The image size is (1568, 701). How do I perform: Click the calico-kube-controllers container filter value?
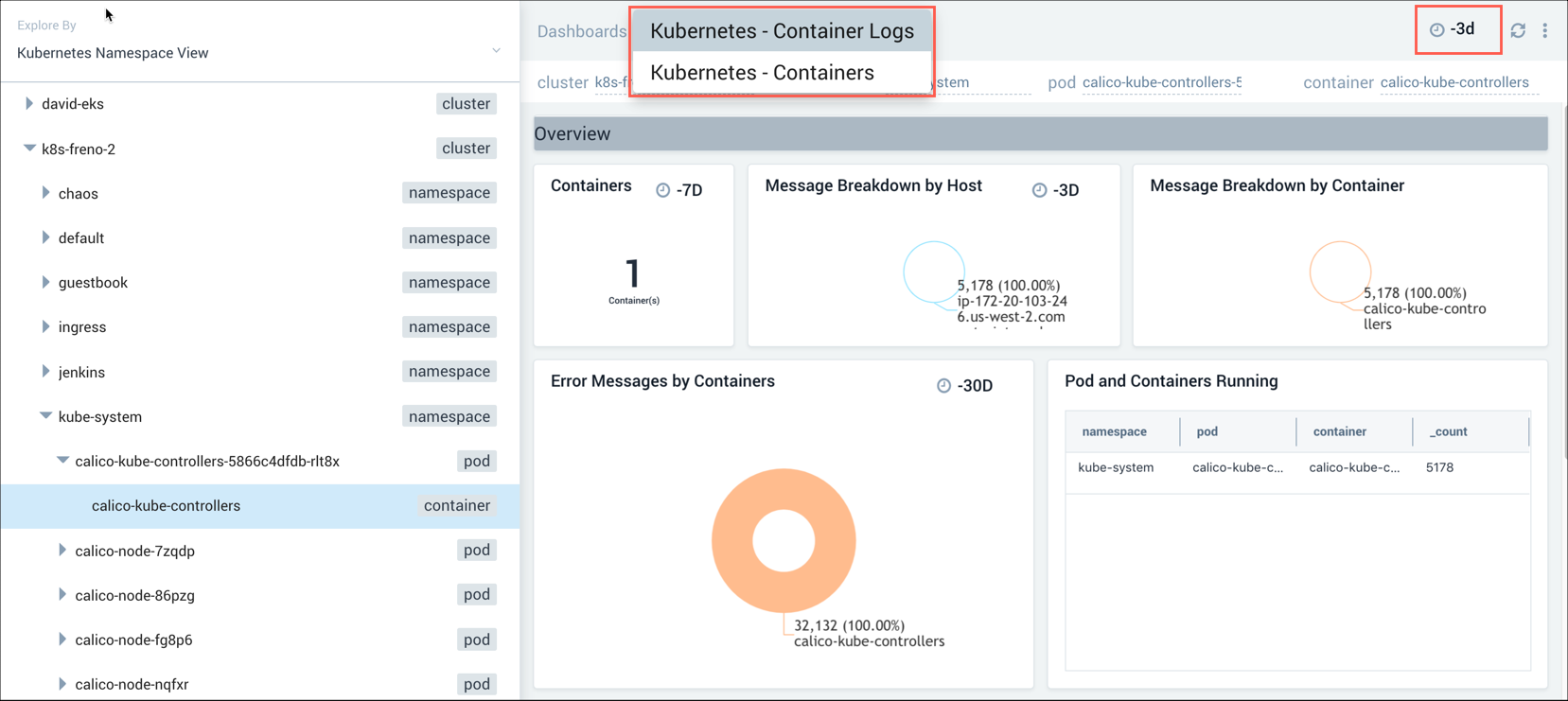[x=1453, y=82]
